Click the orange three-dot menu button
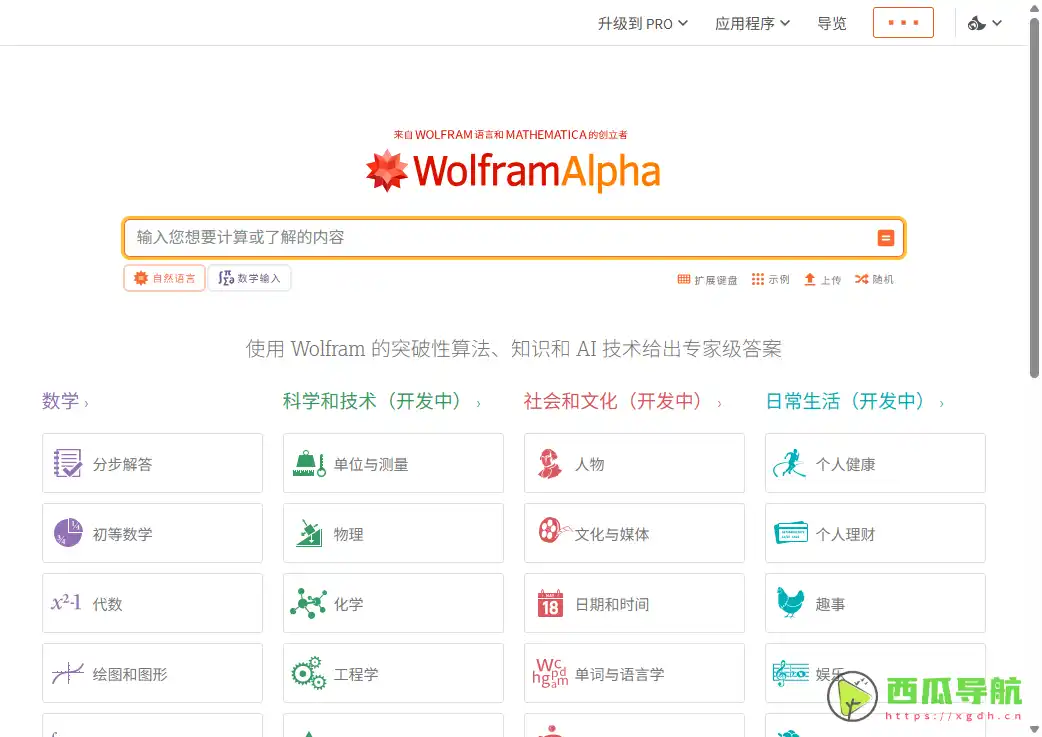This screenshot has width=1042, height=737. point(903,21)
